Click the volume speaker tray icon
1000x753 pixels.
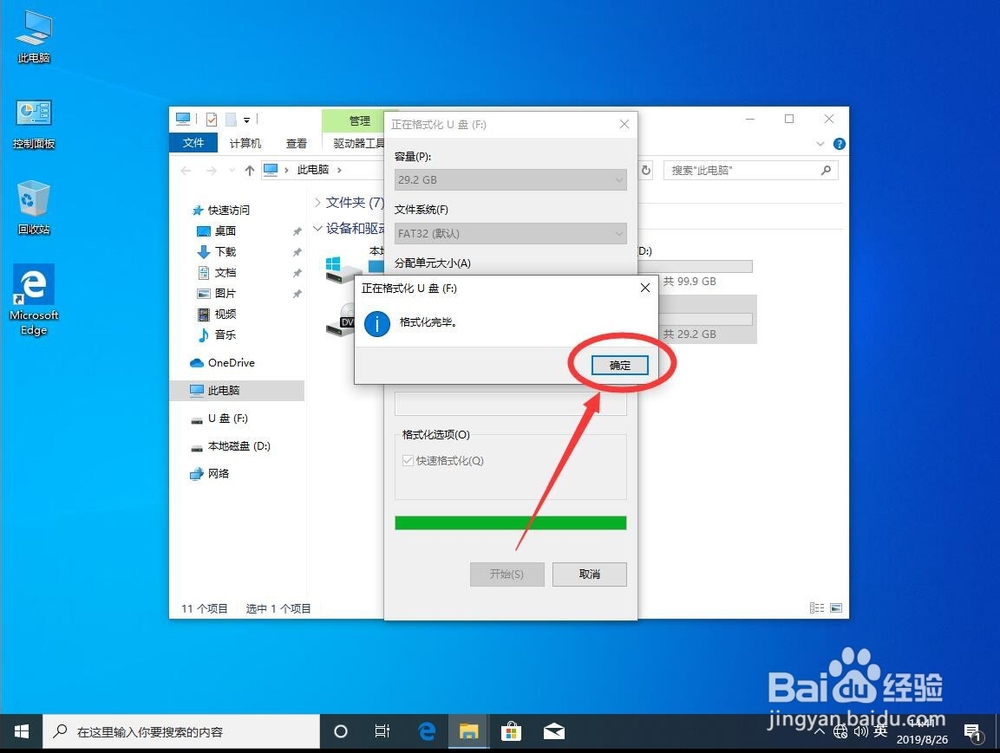pyautogui.click(x=860, y=731)
